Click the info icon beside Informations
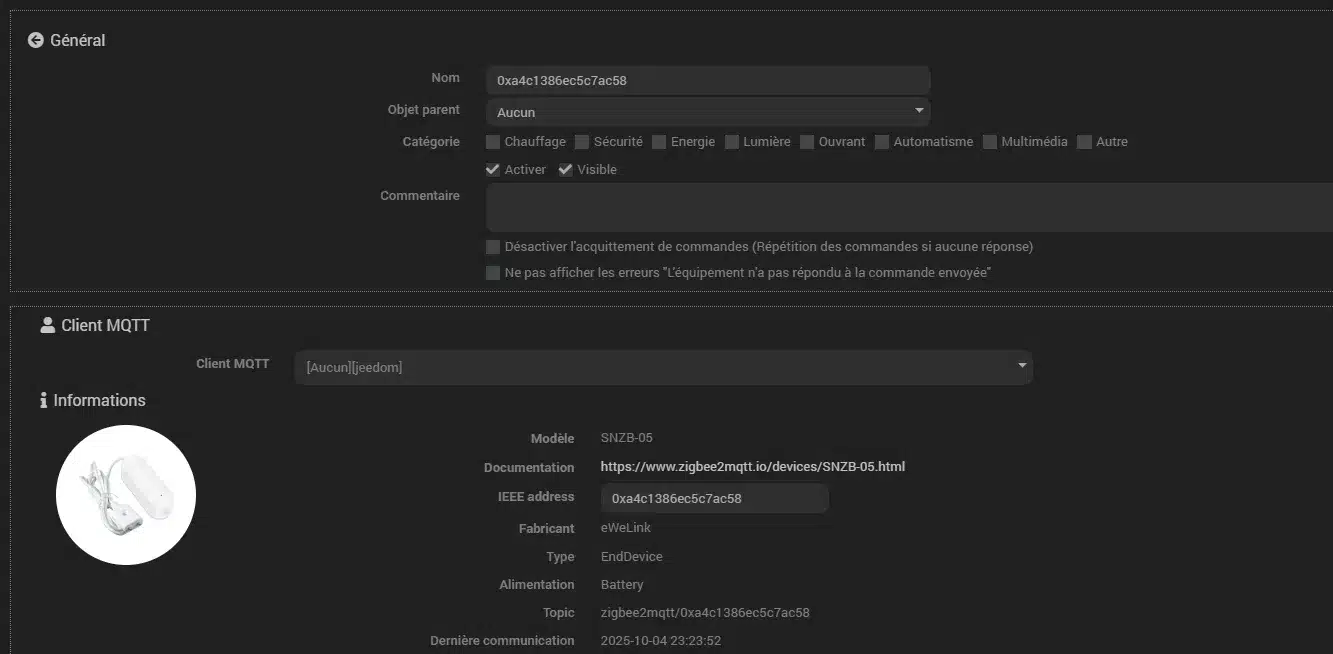Viewport: 1333px width, 654px height. point(44,401)
